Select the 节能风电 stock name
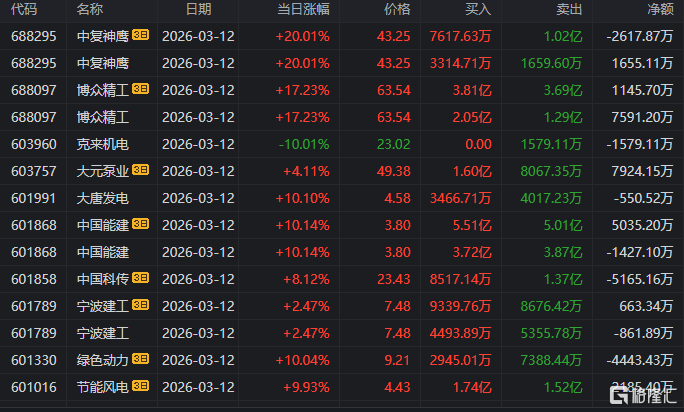Viewport: 684px width, 412px height. point(102,385)
